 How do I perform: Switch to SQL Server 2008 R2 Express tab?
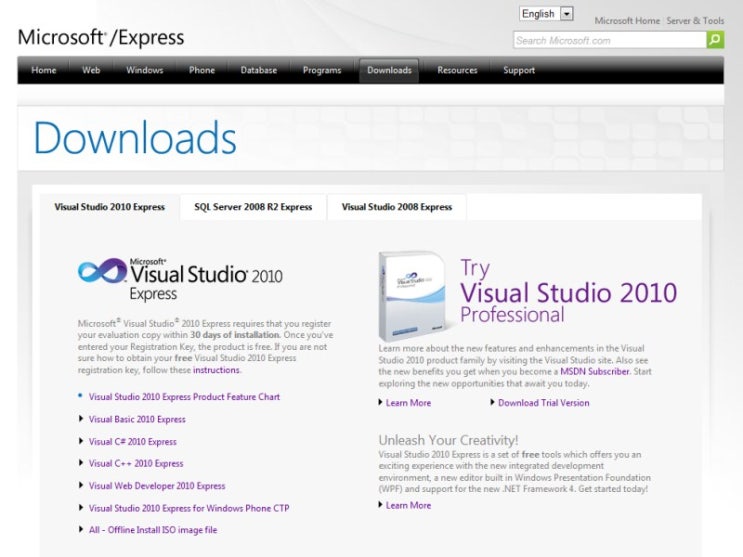click(253, 207)
